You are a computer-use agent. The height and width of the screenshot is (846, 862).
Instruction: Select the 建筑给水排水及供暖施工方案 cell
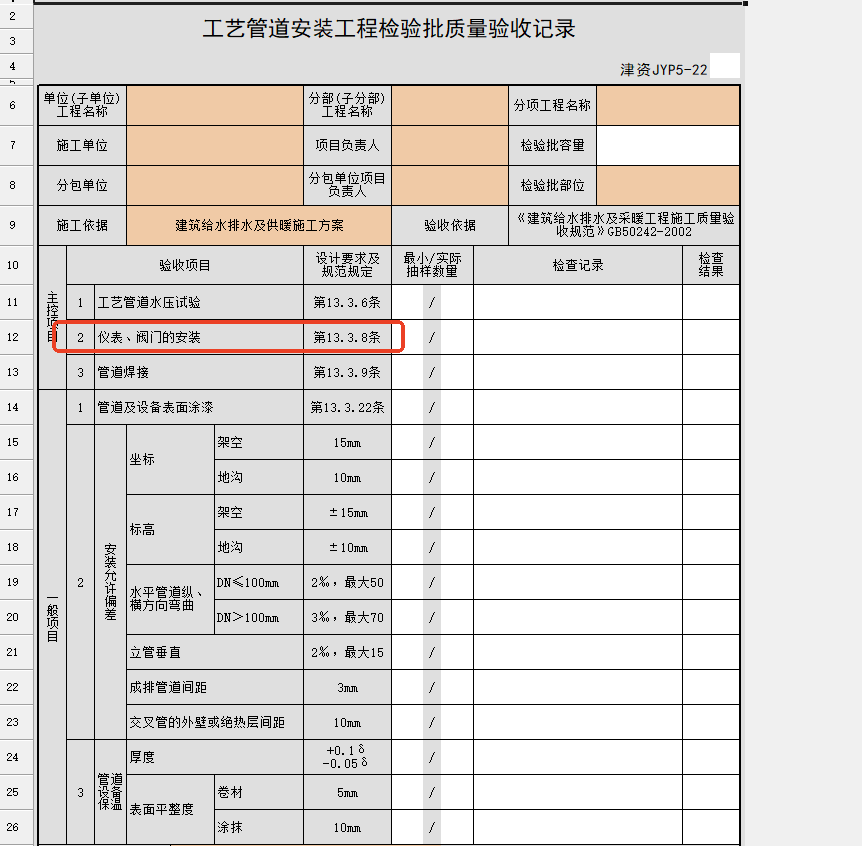point(259,225)
